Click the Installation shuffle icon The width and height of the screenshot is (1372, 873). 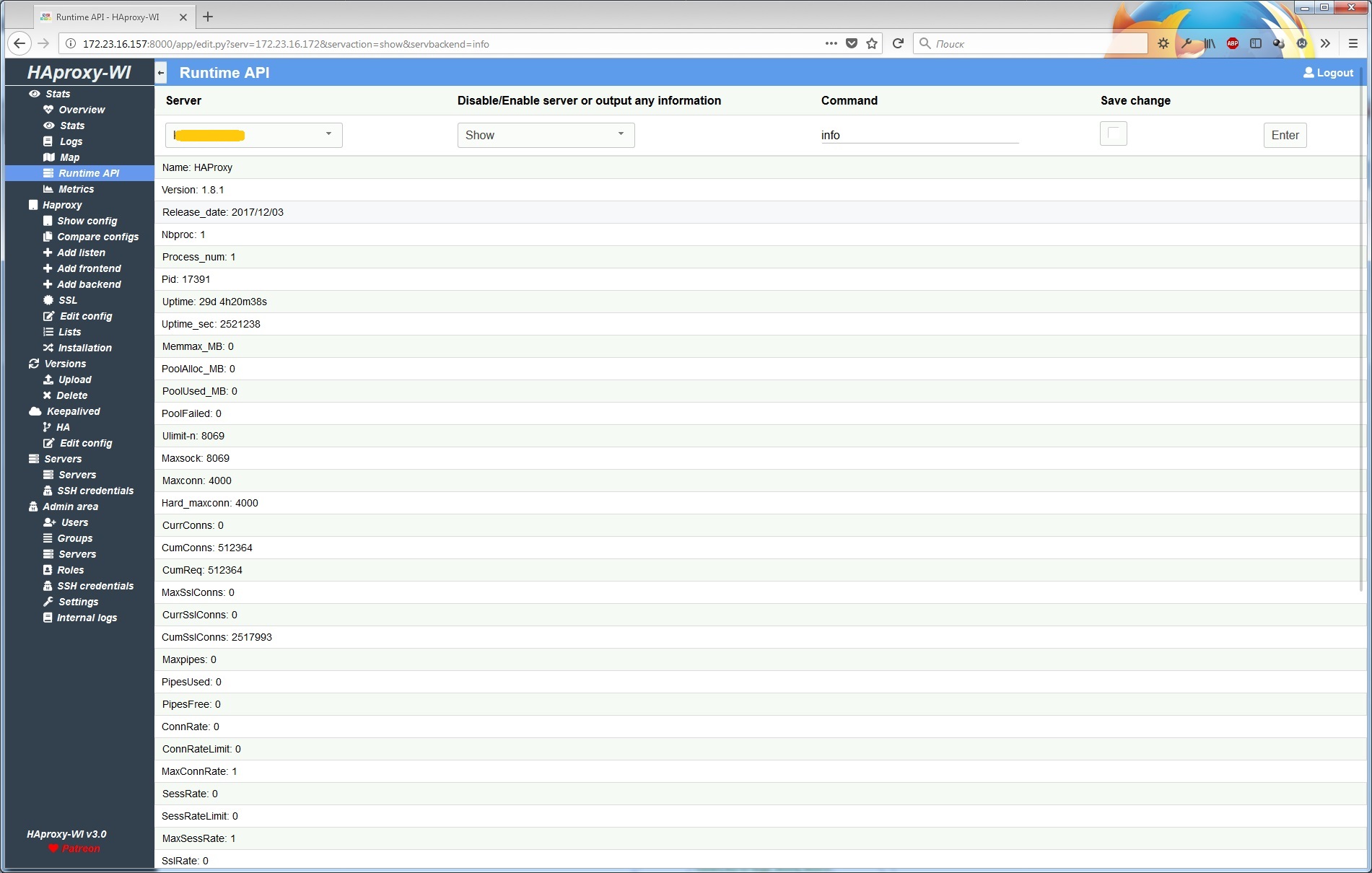[x=48, y=348]
